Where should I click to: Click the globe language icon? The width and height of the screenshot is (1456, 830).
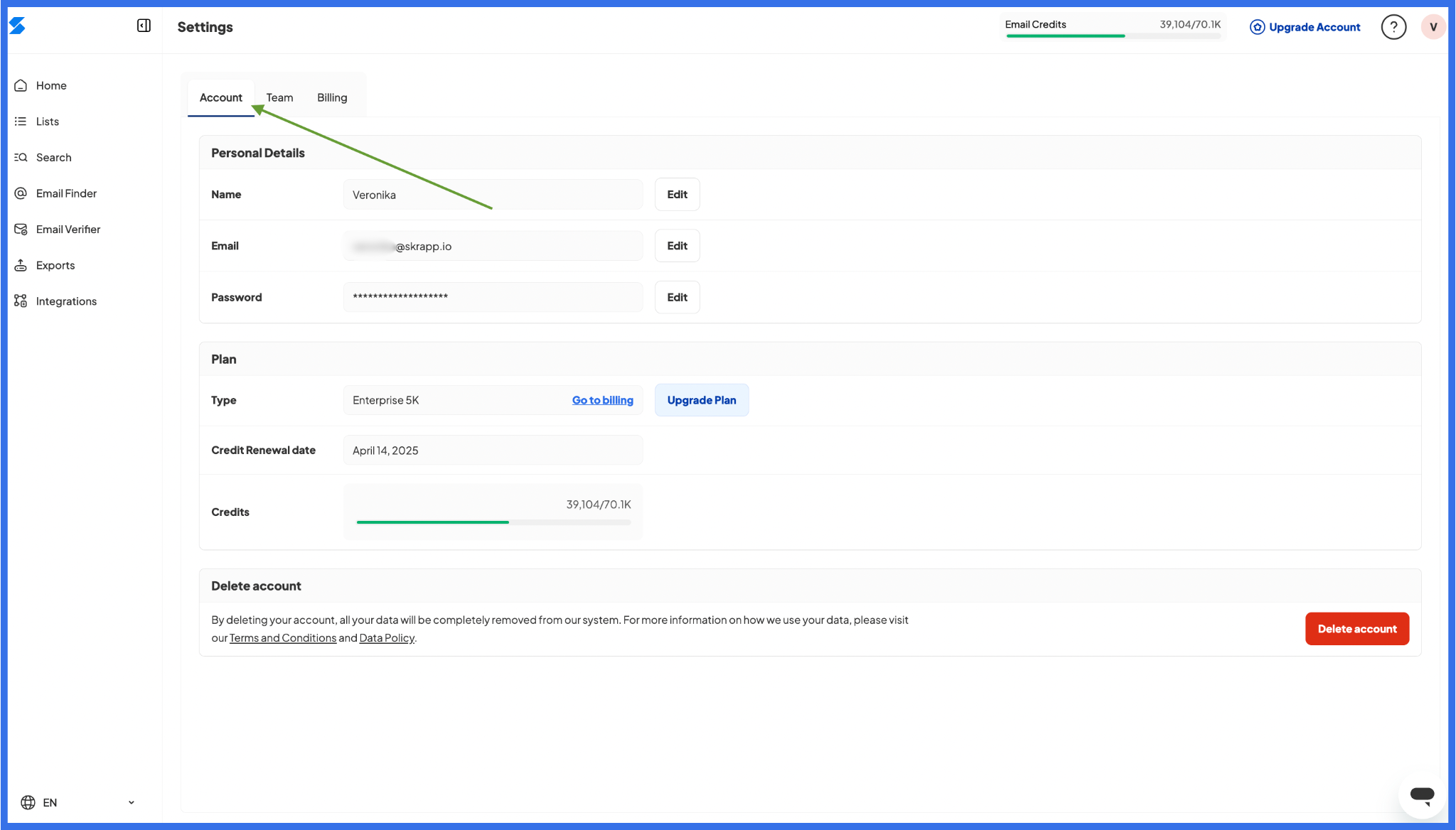[x=28, y=802]
